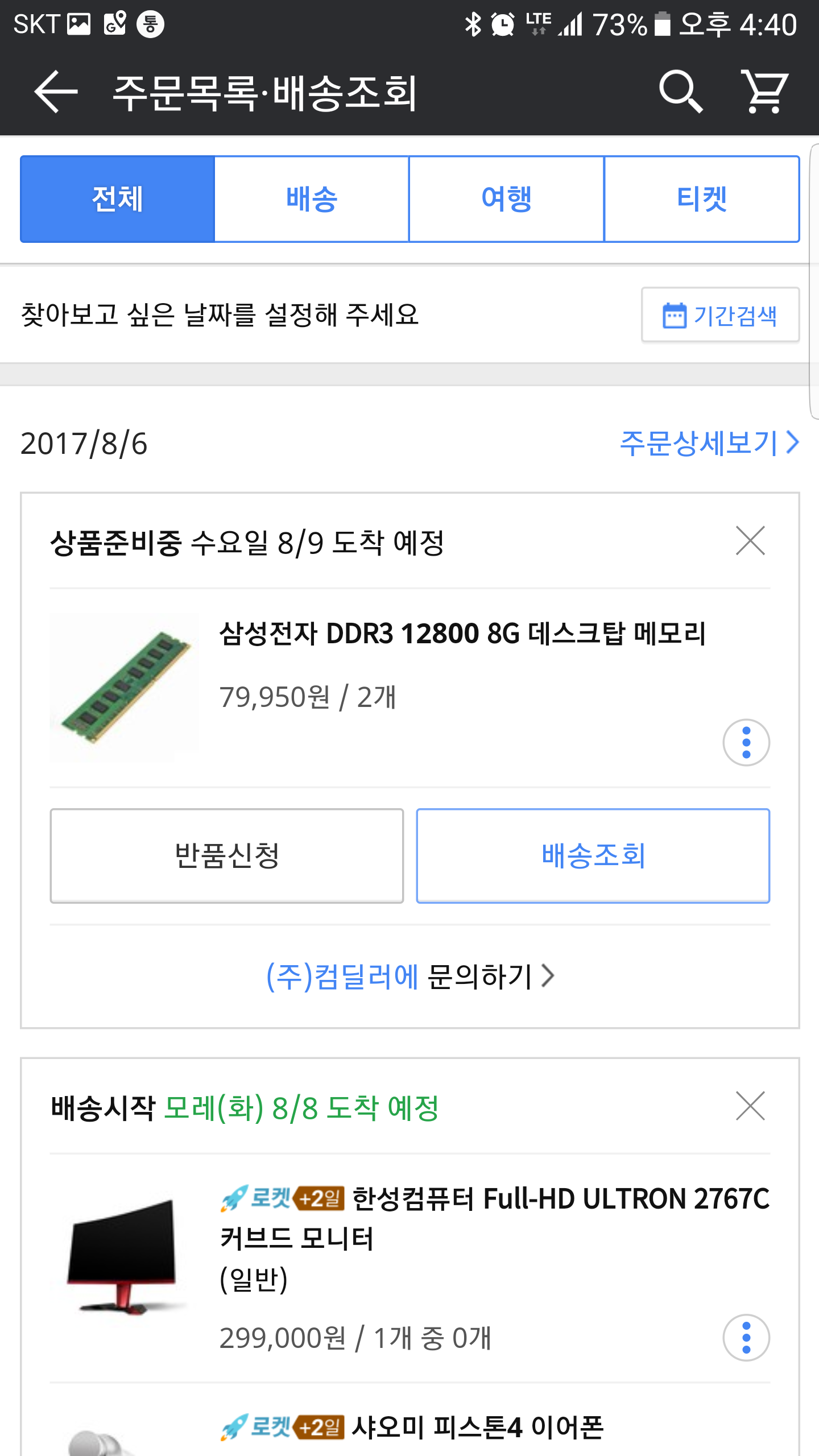Switch to the 여행 tab
Image resolution: width=819 pixels, height=1456 pixels.
(506, 199)
